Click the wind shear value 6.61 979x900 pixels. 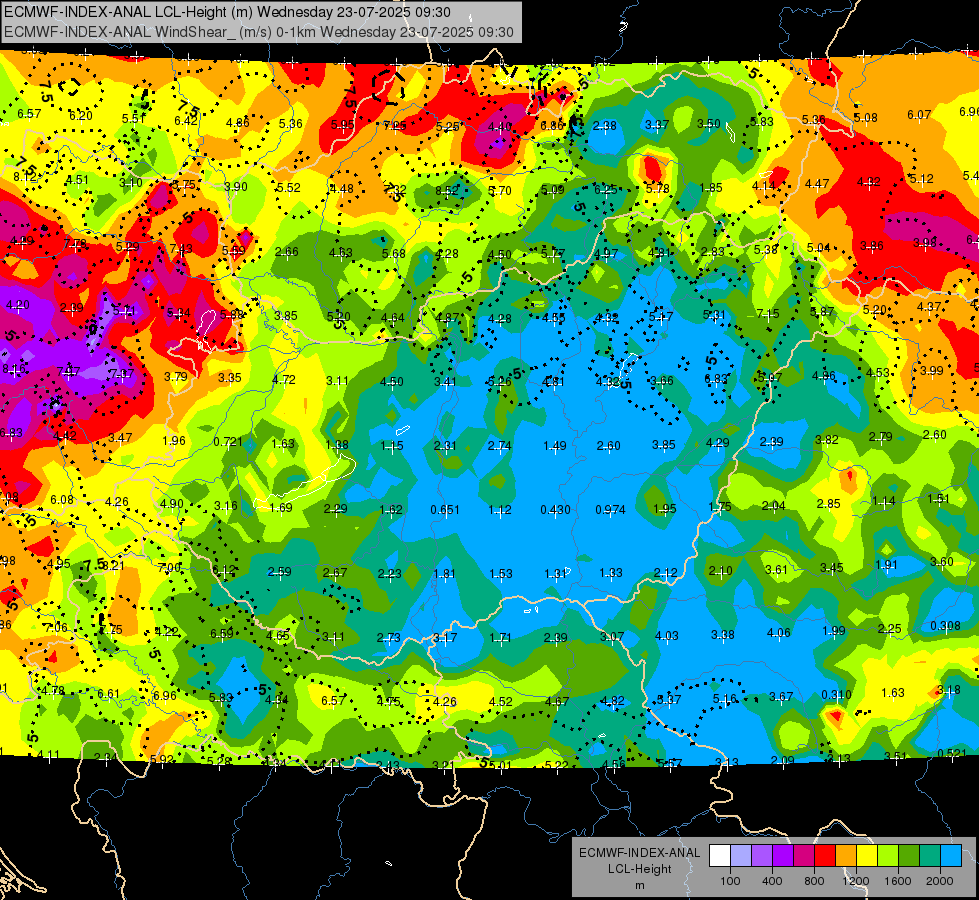(x=108, y=693)
